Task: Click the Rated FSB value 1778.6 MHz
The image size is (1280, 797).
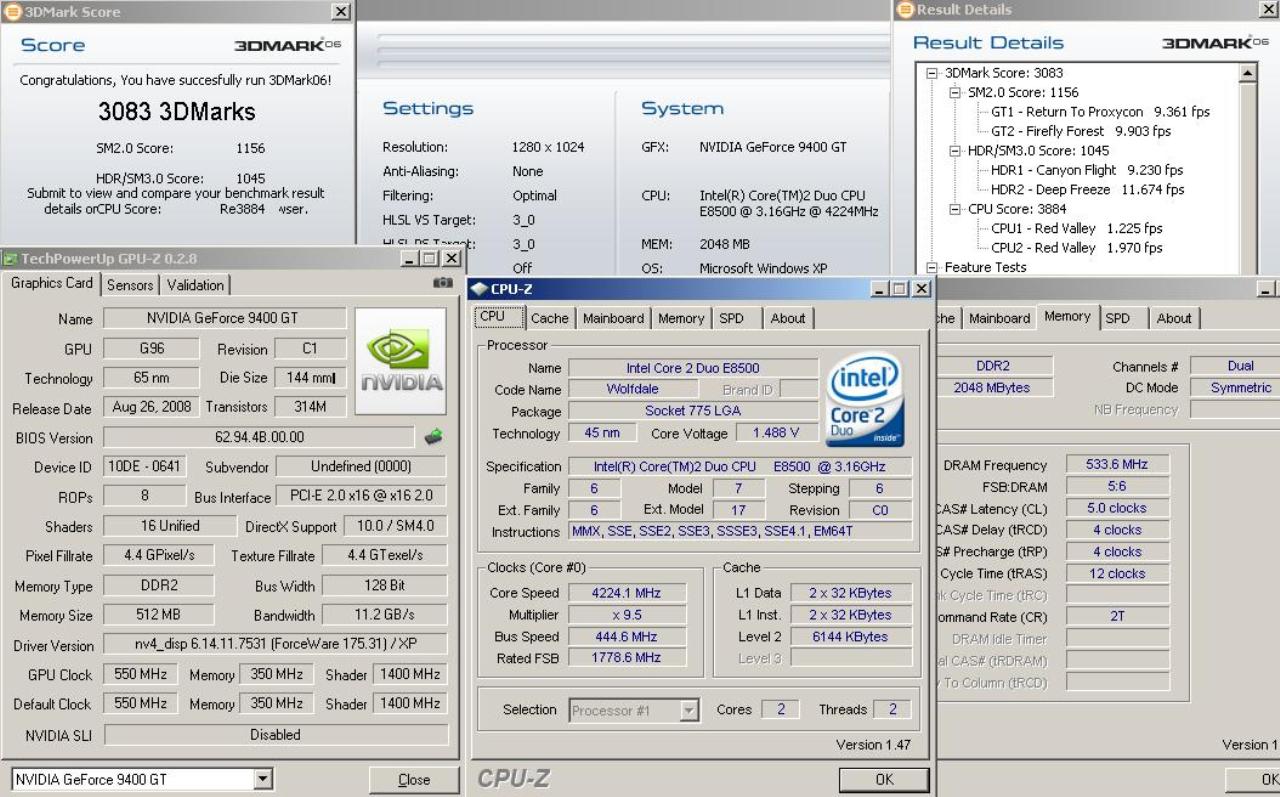Action: (x=629, y=658)
